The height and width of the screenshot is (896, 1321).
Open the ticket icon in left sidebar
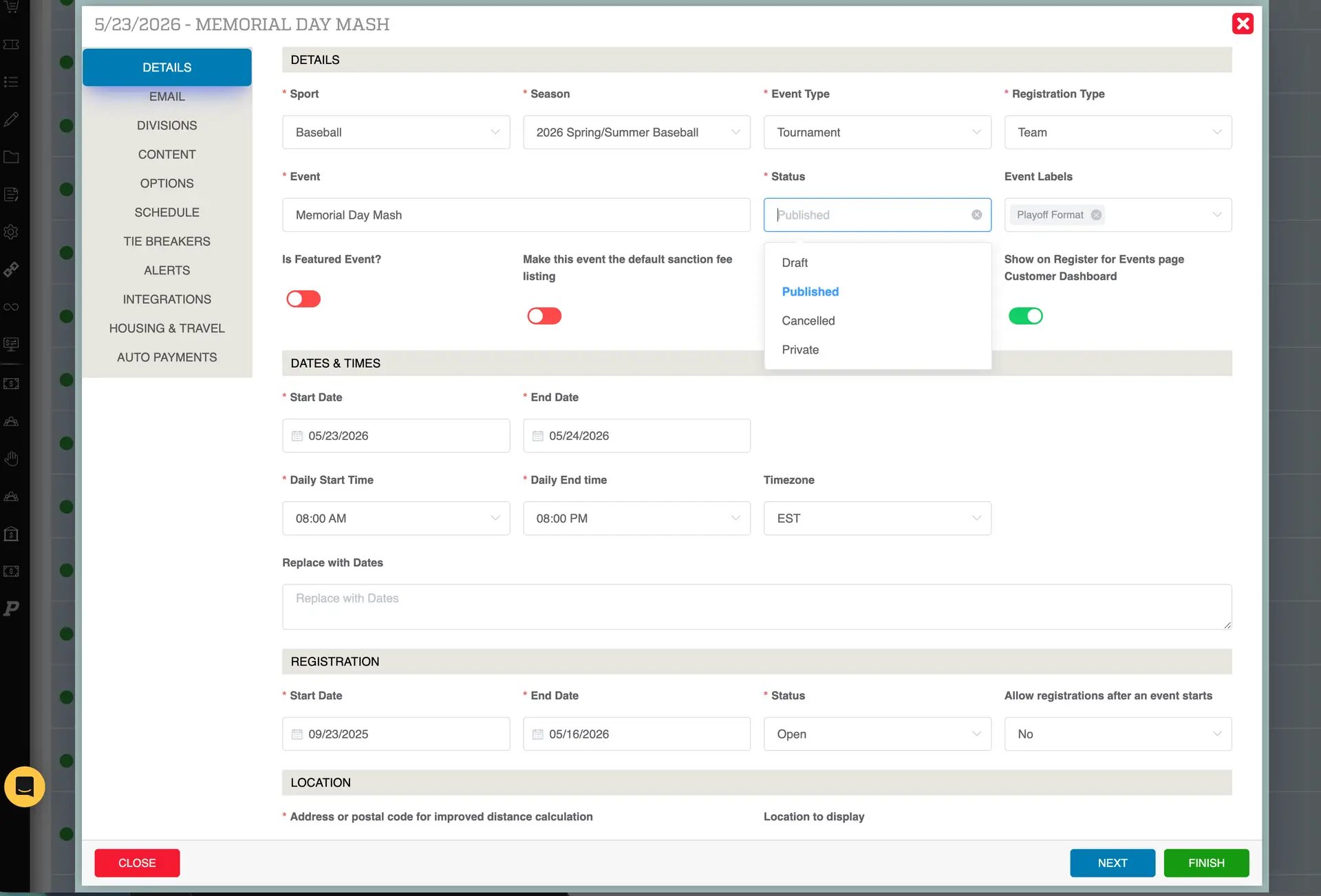tap(11, 45)
